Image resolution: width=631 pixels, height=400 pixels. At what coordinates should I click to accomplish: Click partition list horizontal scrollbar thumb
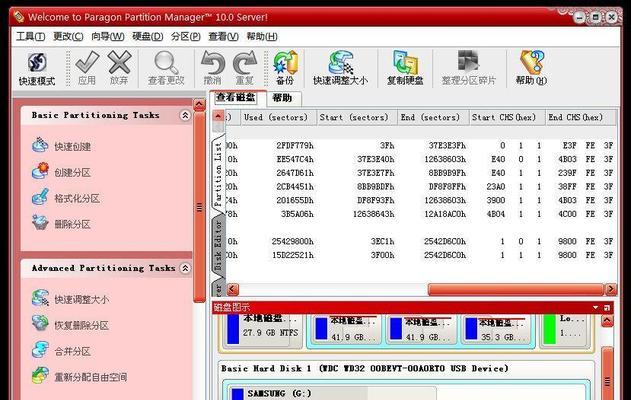[x=516, y=289]
